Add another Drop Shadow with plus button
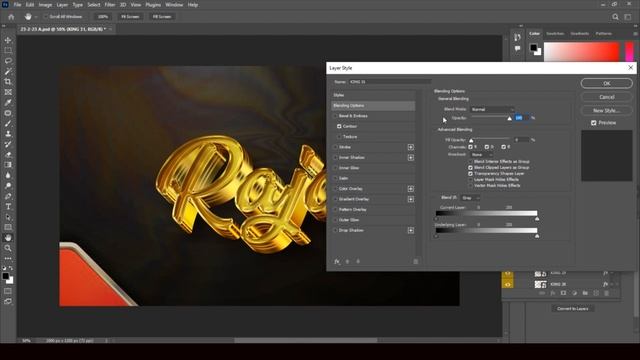Viewport: 640px width, 360px height. [411, 231]
